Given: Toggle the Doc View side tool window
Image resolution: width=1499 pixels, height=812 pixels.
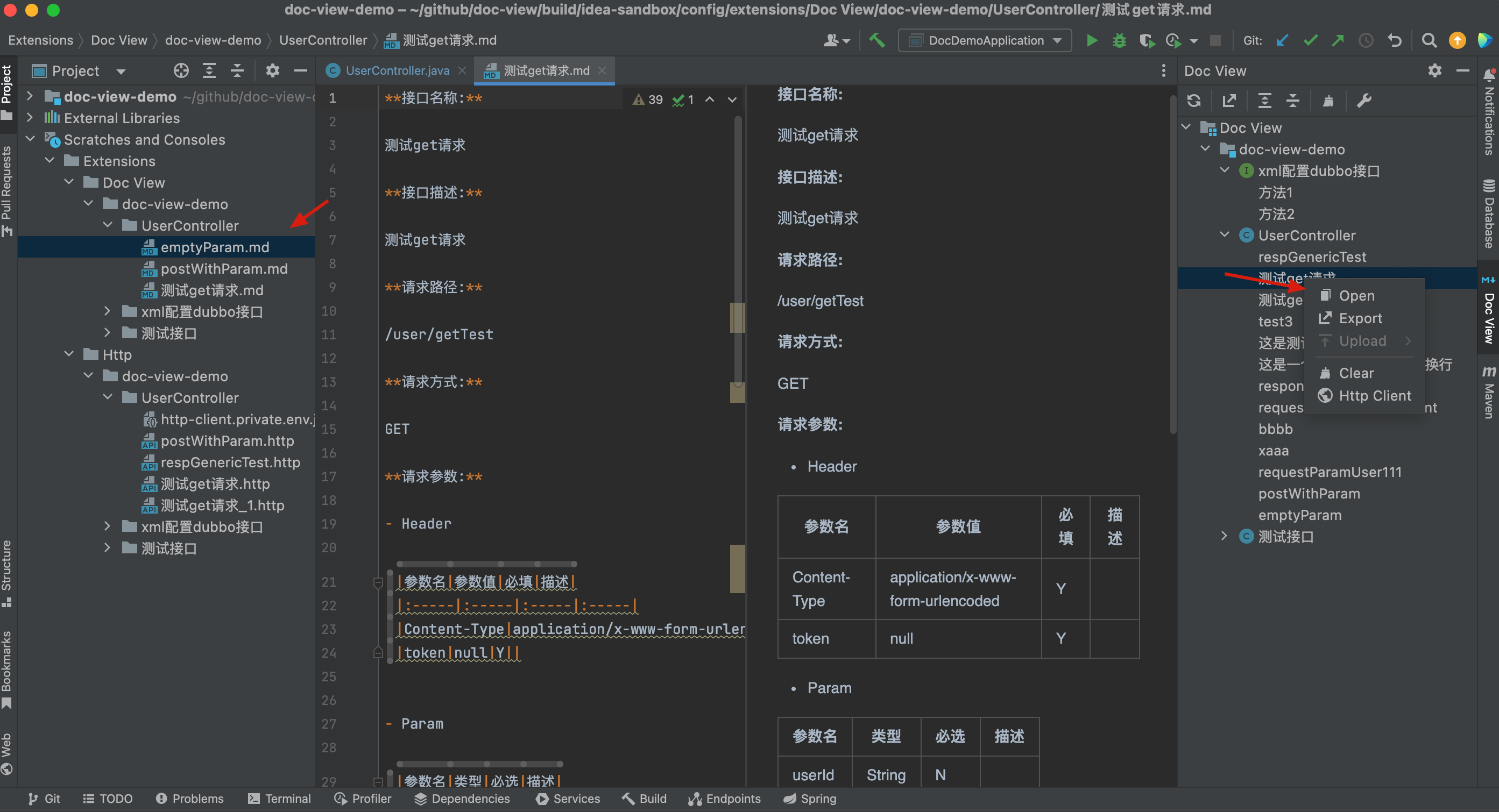Looking at the screenshot, I should (1489, 311).
